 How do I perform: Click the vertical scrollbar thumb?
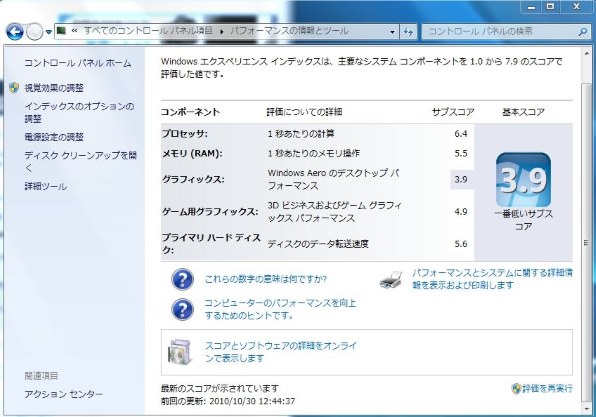586,242
